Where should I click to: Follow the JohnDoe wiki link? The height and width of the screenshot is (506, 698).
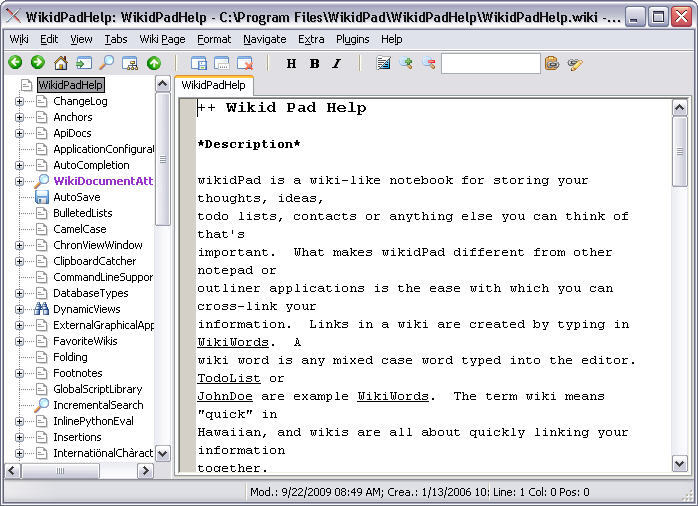click(x=225, y=396)
